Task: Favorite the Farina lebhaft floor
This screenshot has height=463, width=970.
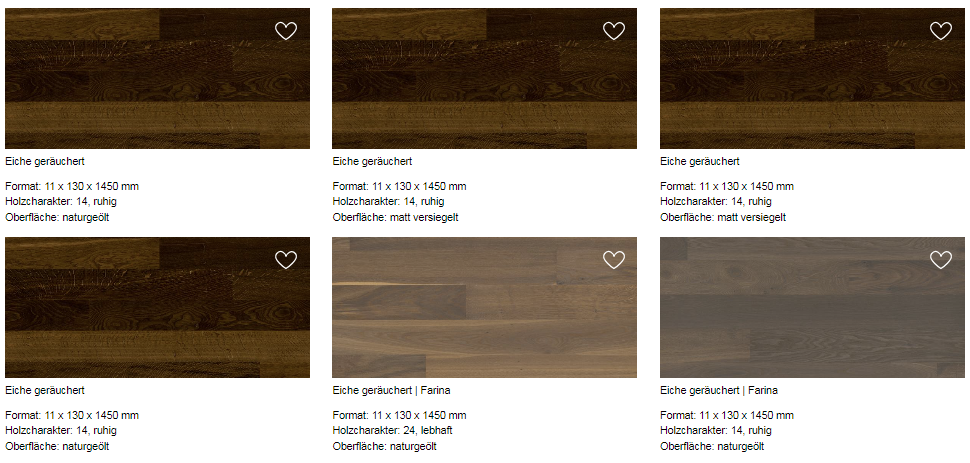Action: click(614, 260)
